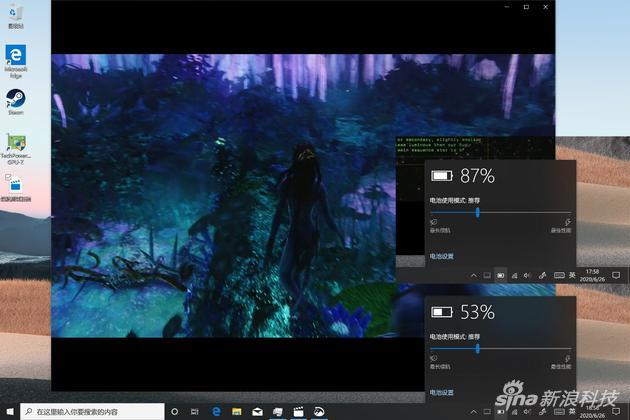Click best battery life icon in 87% flyout

click(x=434, y=222)
